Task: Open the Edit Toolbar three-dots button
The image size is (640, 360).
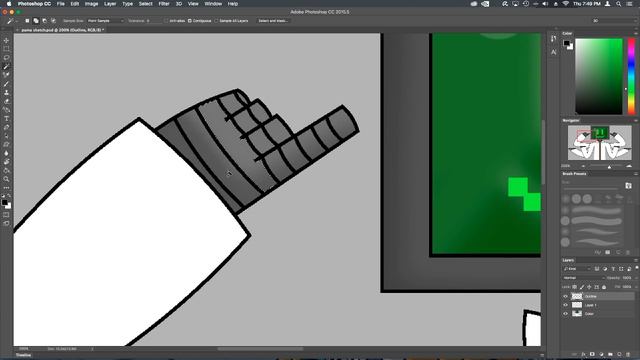Action: [x=6, y=188]
